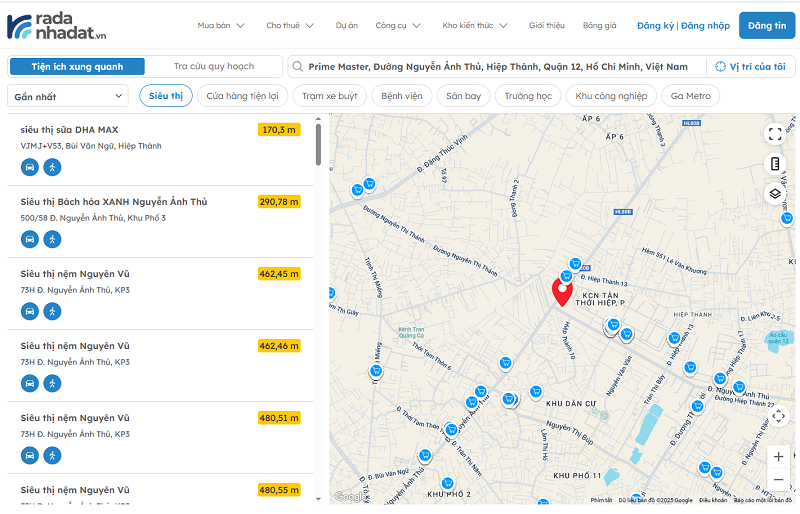Viewport: 800px width, 514px height.
Task: Click the address search input field
Action: [497, 67]
